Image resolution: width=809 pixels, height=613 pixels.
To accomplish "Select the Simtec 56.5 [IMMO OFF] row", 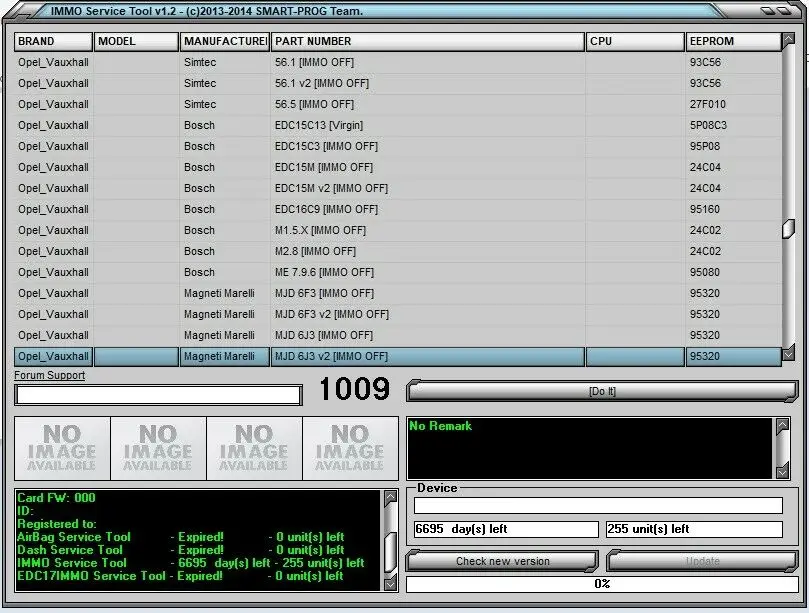I will click(x=398, y=104).
